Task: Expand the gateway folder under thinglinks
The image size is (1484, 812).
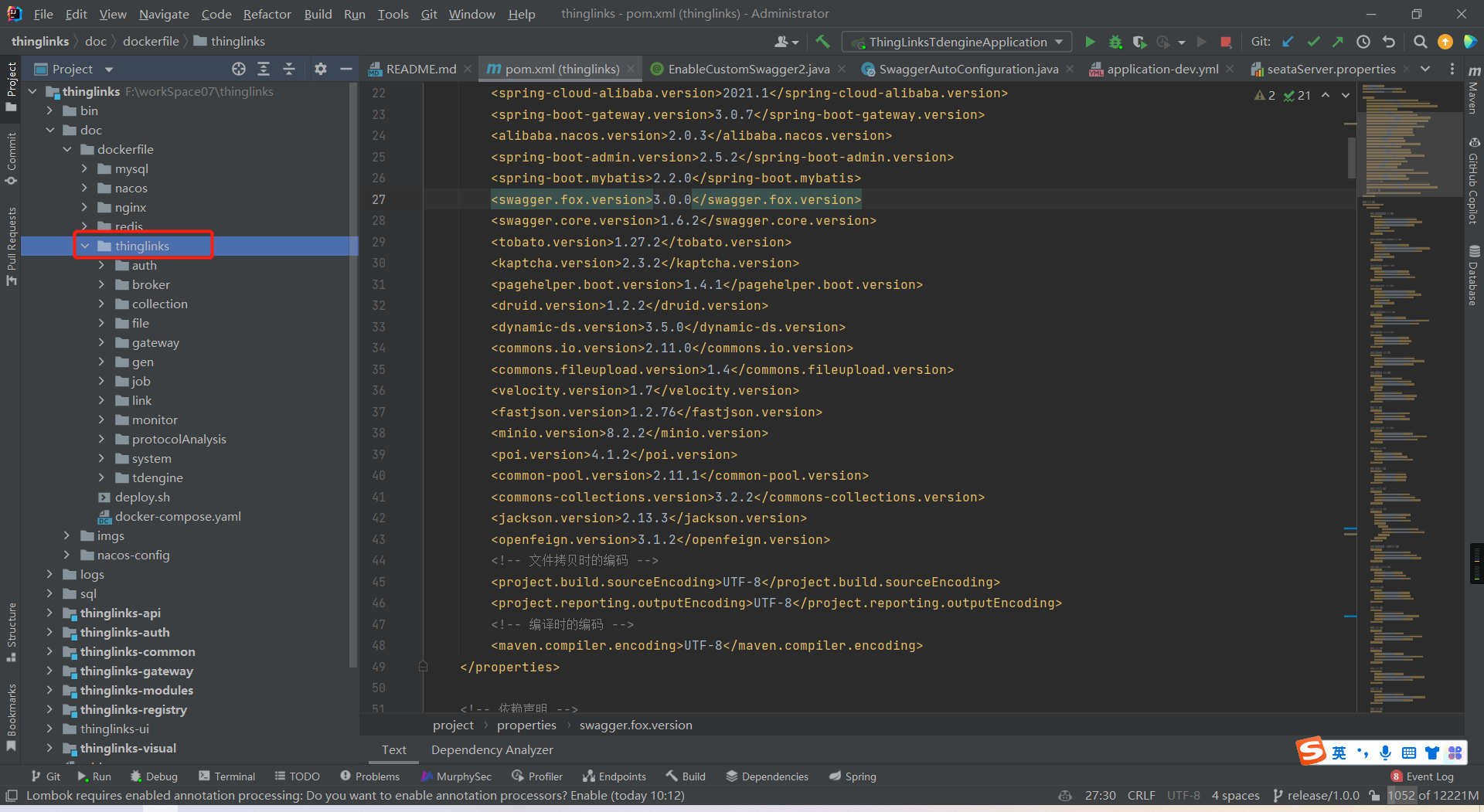Action: pos(101,342)
